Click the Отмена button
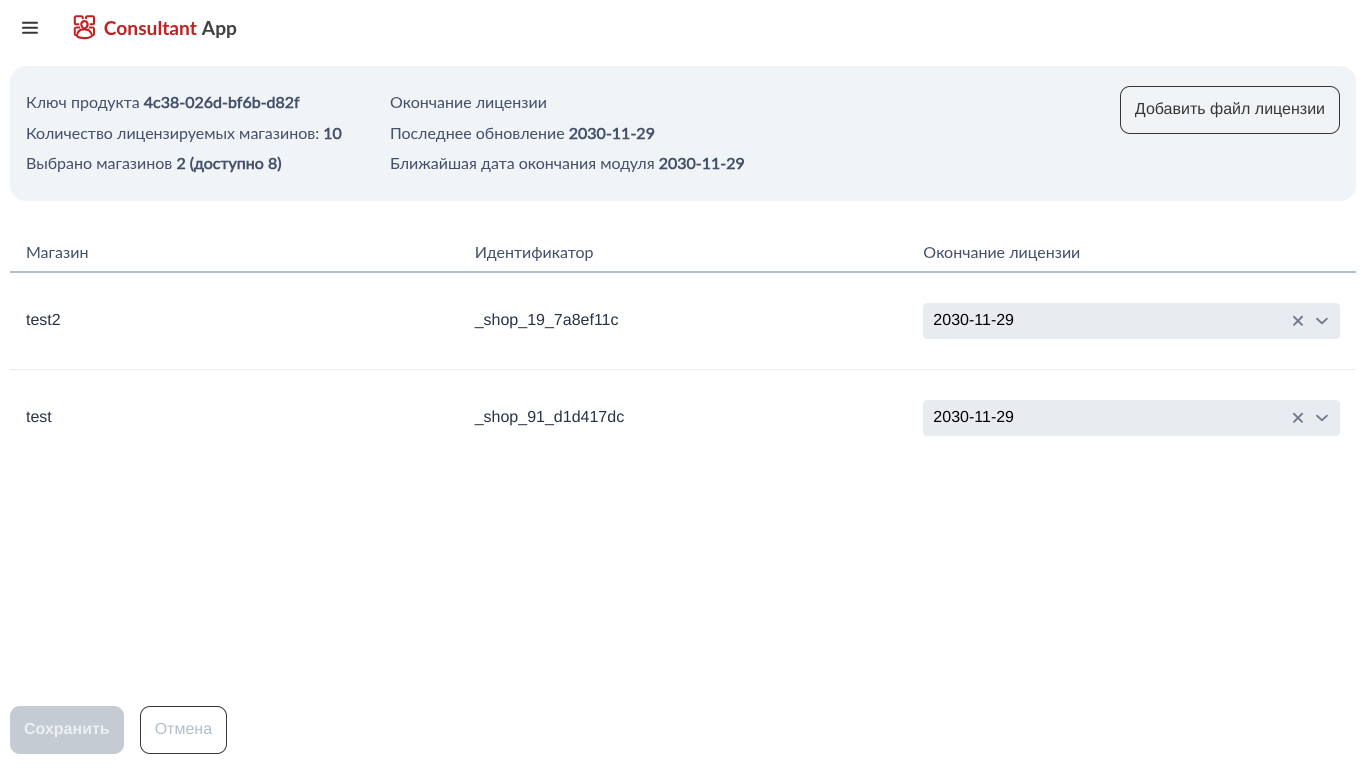Viewport: 1366px width, 768px height. click(183, 729)
